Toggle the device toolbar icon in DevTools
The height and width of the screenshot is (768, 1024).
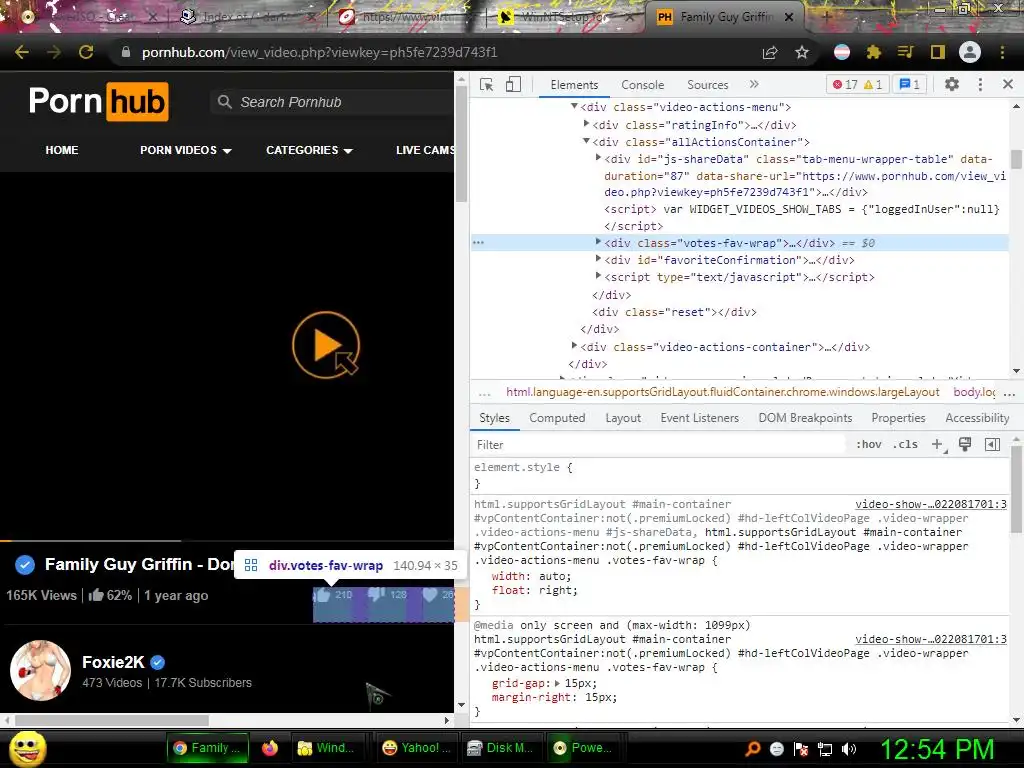(x=513, y=85)
